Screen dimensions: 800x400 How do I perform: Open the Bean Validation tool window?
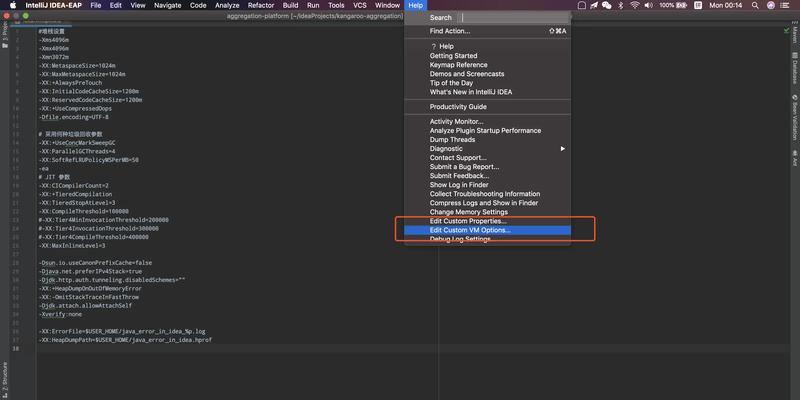click(x=795, y=117)
